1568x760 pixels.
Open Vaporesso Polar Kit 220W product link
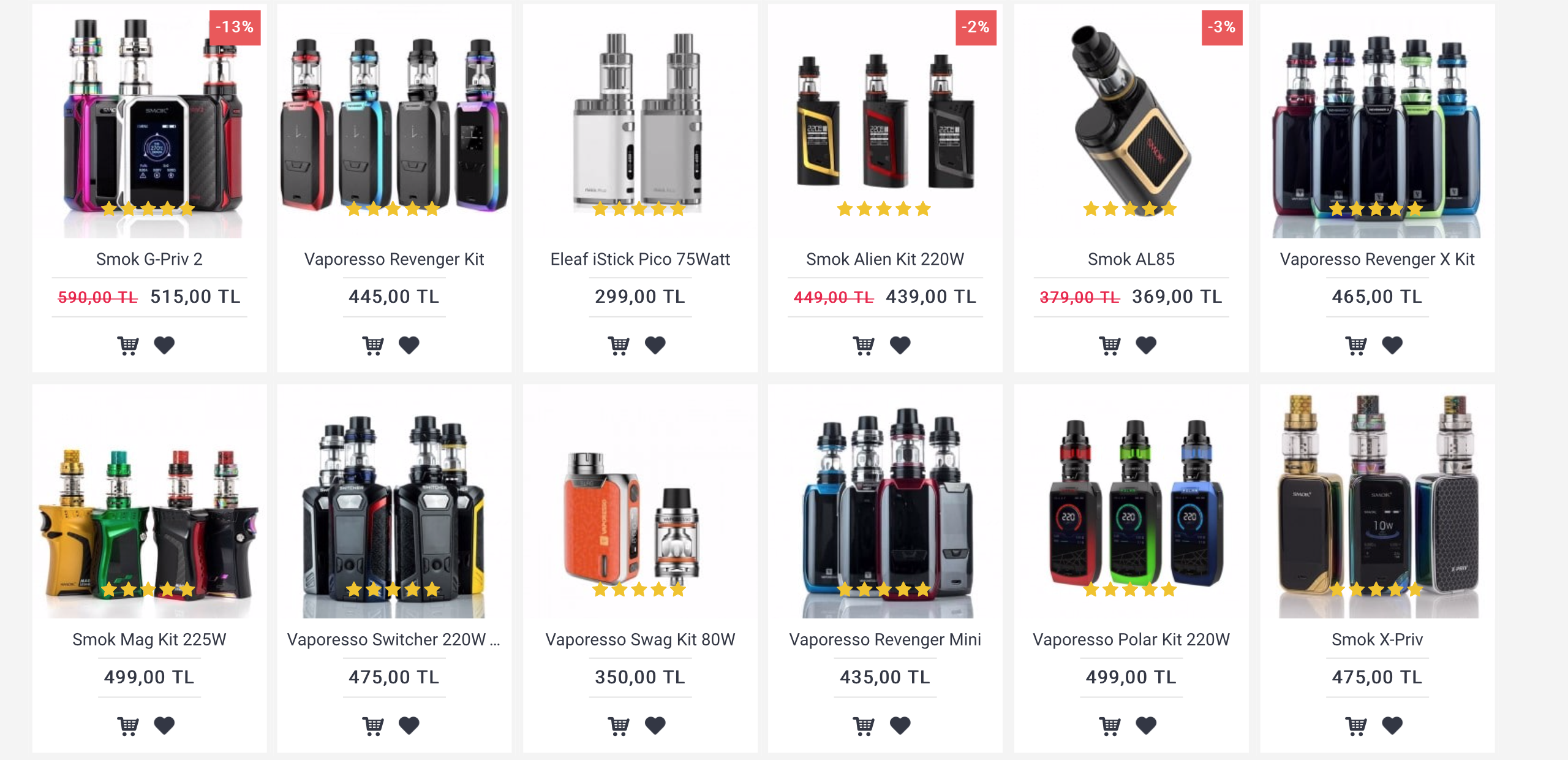pyautogui.click(x=1131, y=640)
